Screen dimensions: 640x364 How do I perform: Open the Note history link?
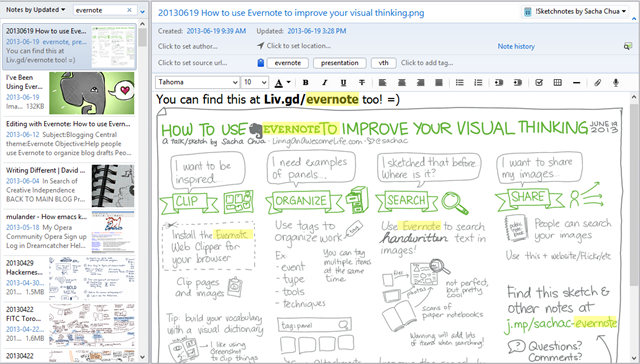(516, 47)
